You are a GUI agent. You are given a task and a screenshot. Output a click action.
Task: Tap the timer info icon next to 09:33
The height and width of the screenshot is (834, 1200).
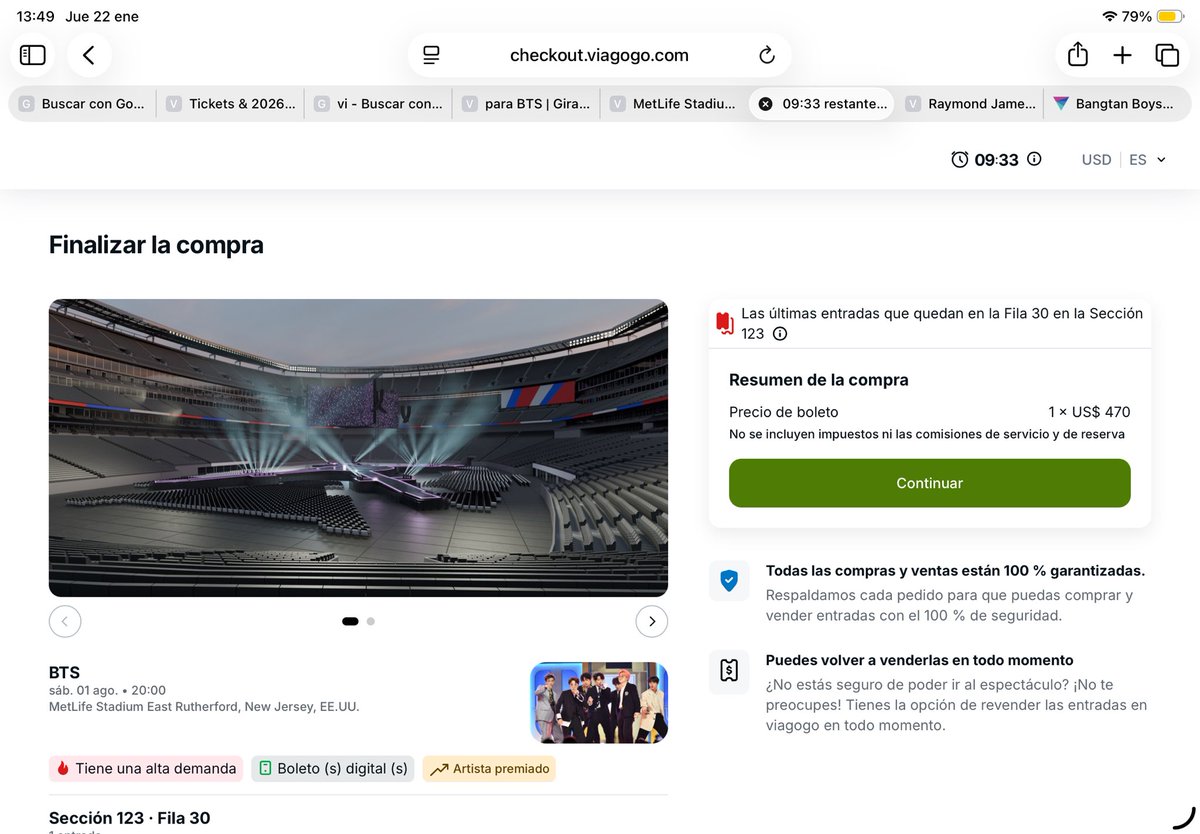pyautogui.click(x=1034, y=159)
